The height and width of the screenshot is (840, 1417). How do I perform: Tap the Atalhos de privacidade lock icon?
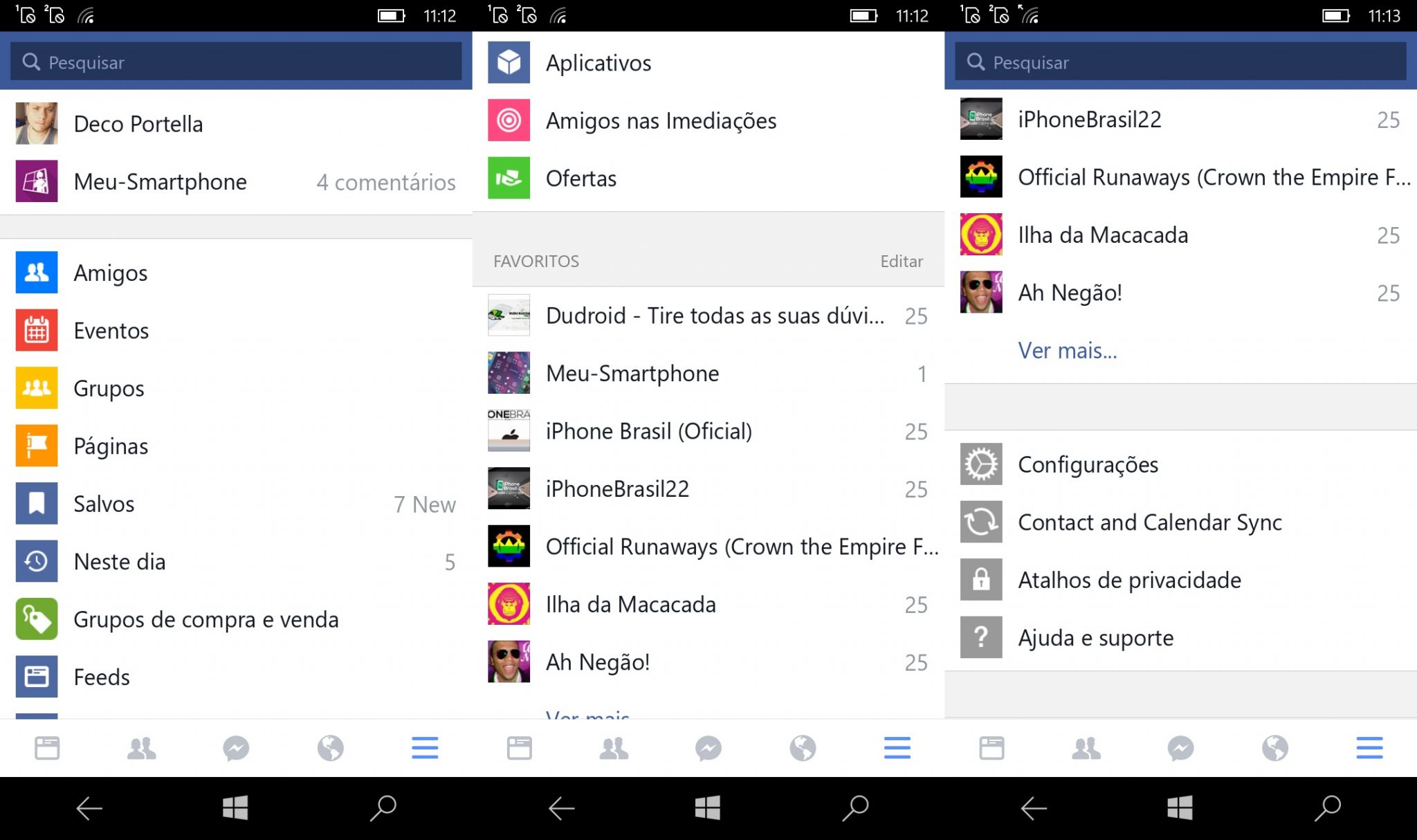tap(981, 579)
